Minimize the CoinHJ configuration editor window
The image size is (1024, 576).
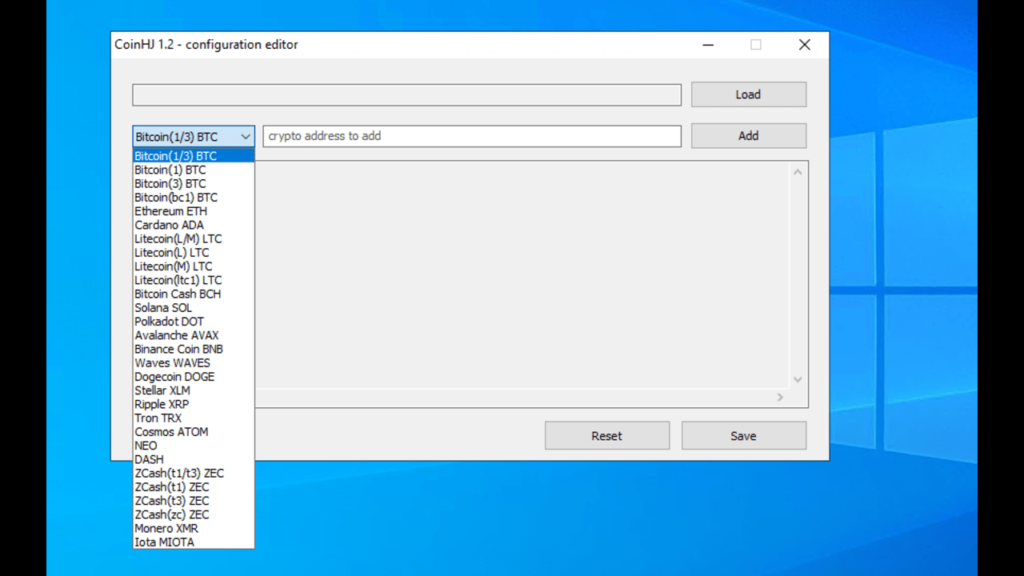[x=708, y=45]
